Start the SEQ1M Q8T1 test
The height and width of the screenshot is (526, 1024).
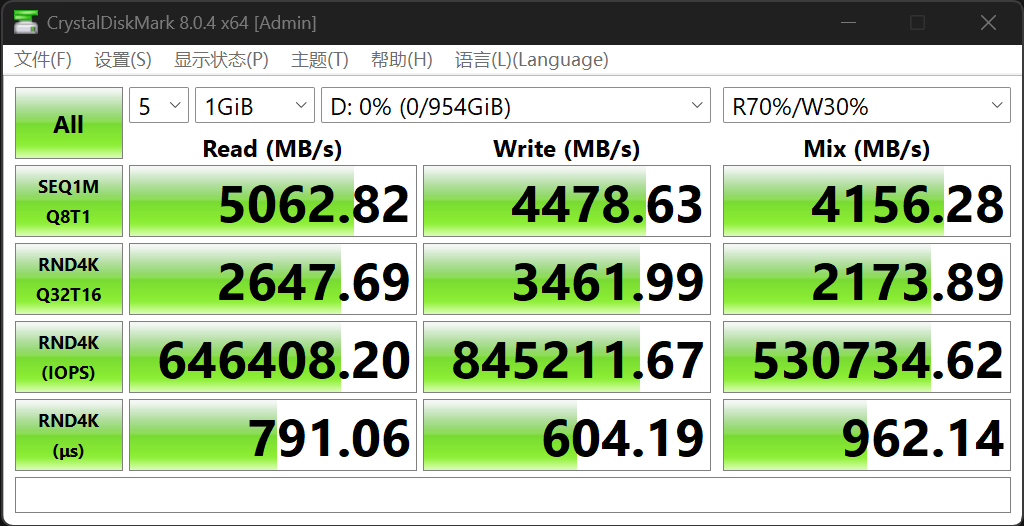click(69, 201)
